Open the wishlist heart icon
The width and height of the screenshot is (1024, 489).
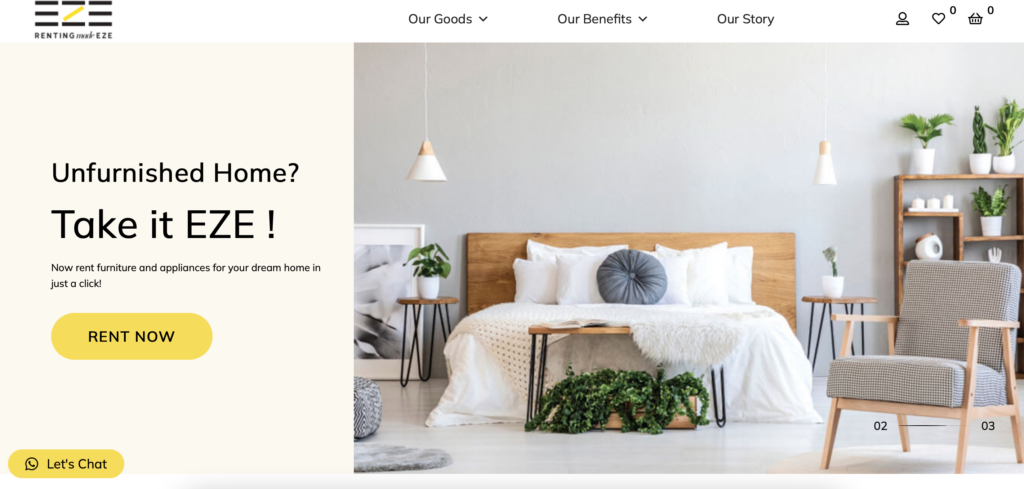[x=938, y=19]
